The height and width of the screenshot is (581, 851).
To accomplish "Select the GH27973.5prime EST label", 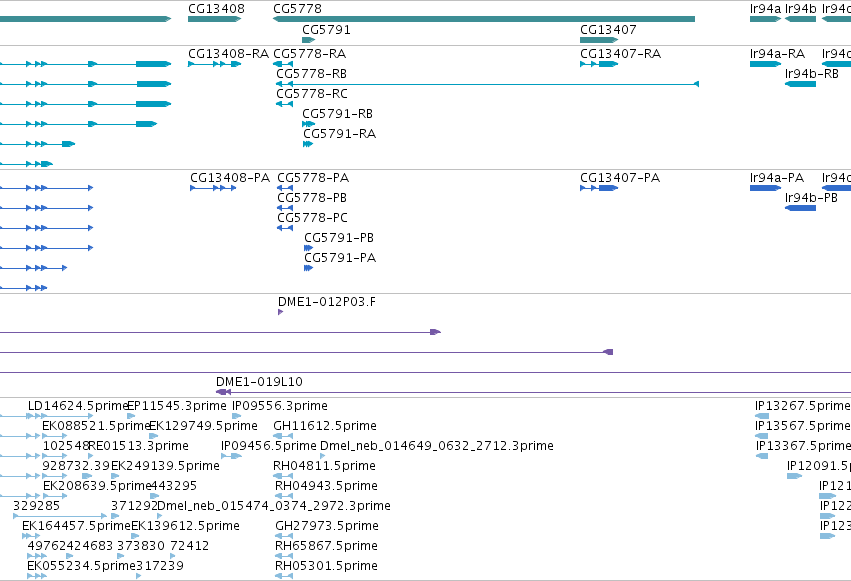I will [327, 526].
